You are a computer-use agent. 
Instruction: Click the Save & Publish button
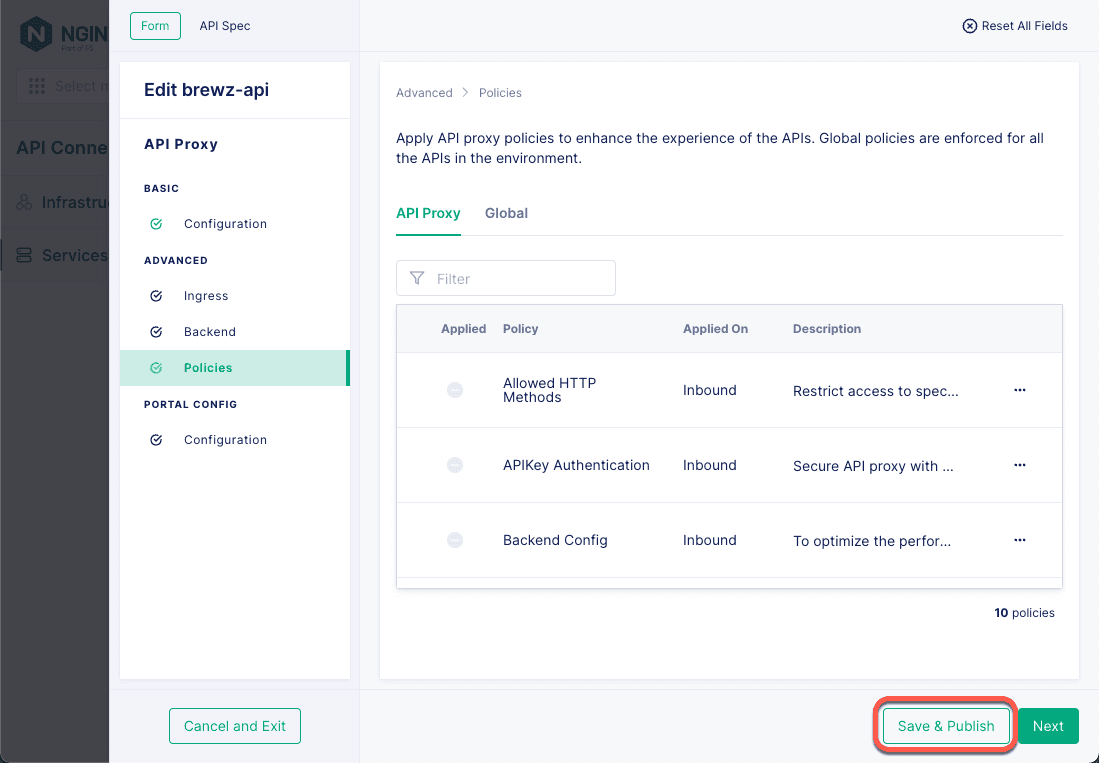[944, 726]
